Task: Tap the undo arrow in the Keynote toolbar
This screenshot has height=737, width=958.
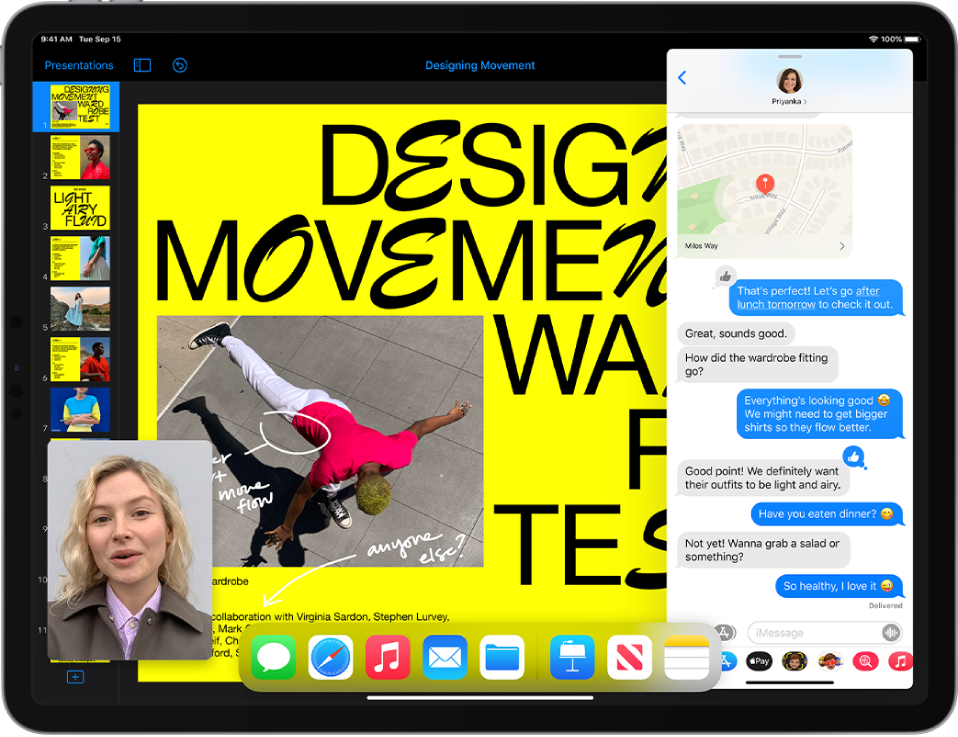Action: [179, 65]
